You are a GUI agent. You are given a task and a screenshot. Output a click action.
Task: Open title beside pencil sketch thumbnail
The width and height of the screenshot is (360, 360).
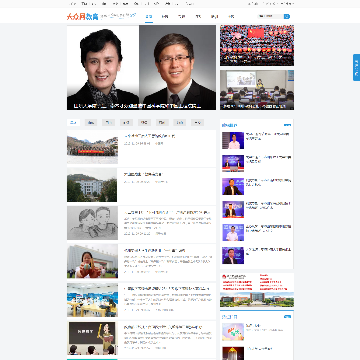167,212
